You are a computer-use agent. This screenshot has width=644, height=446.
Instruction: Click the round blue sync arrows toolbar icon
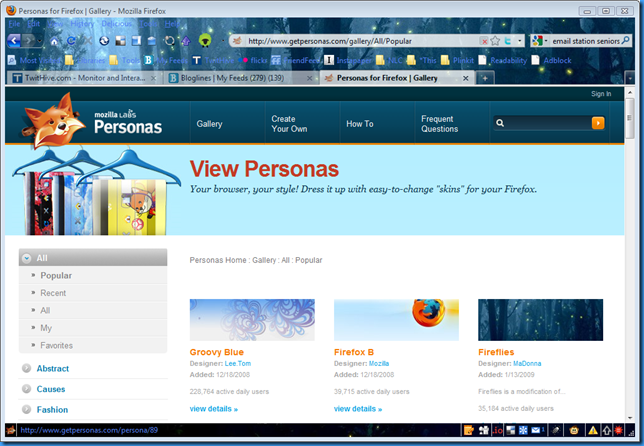[104, 41]
